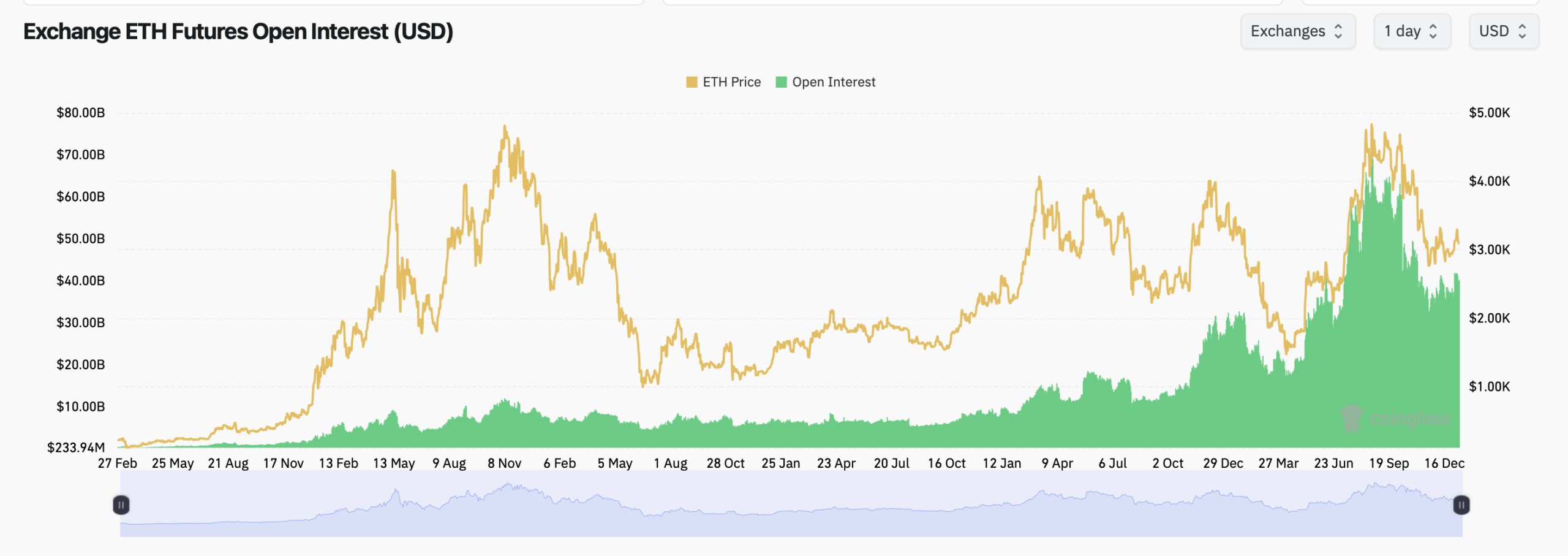Image resolution: width=1568 pixels, height=556 pixels.
Task: Click the $80.00B label on the left axis
Action: [80, 113]
